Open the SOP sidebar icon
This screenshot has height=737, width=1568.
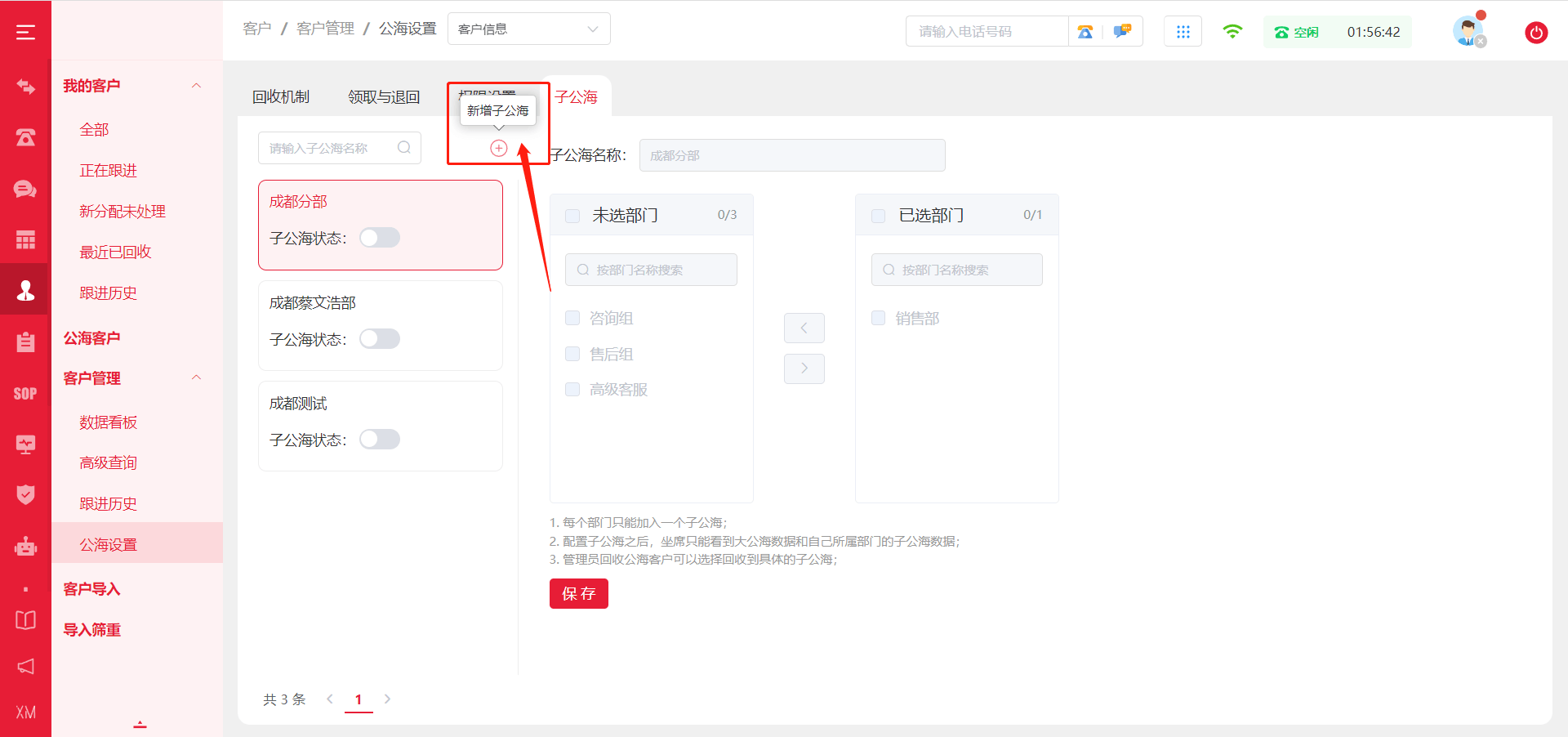coord(25,394)
